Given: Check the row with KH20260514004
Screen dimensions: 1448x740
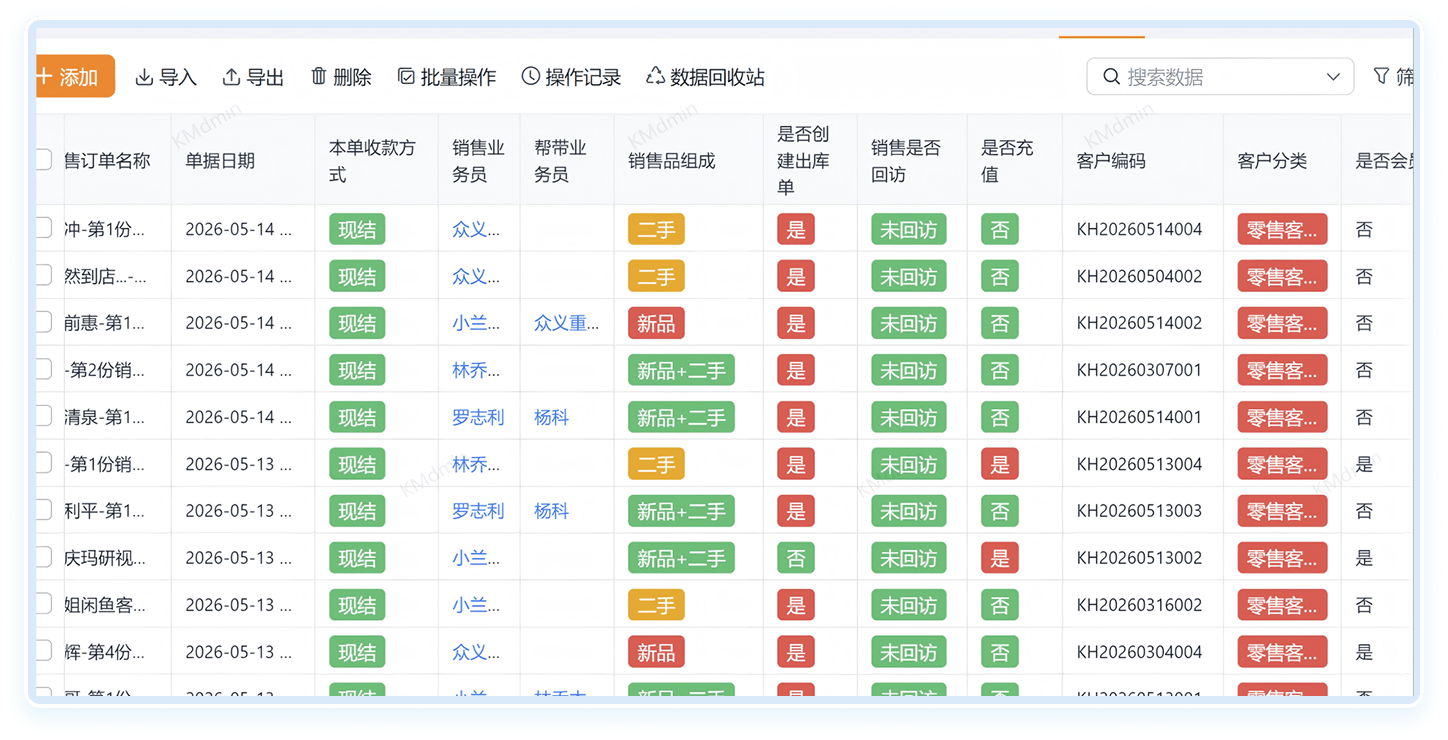Looking at the screenshot, I should pos(43,228).
